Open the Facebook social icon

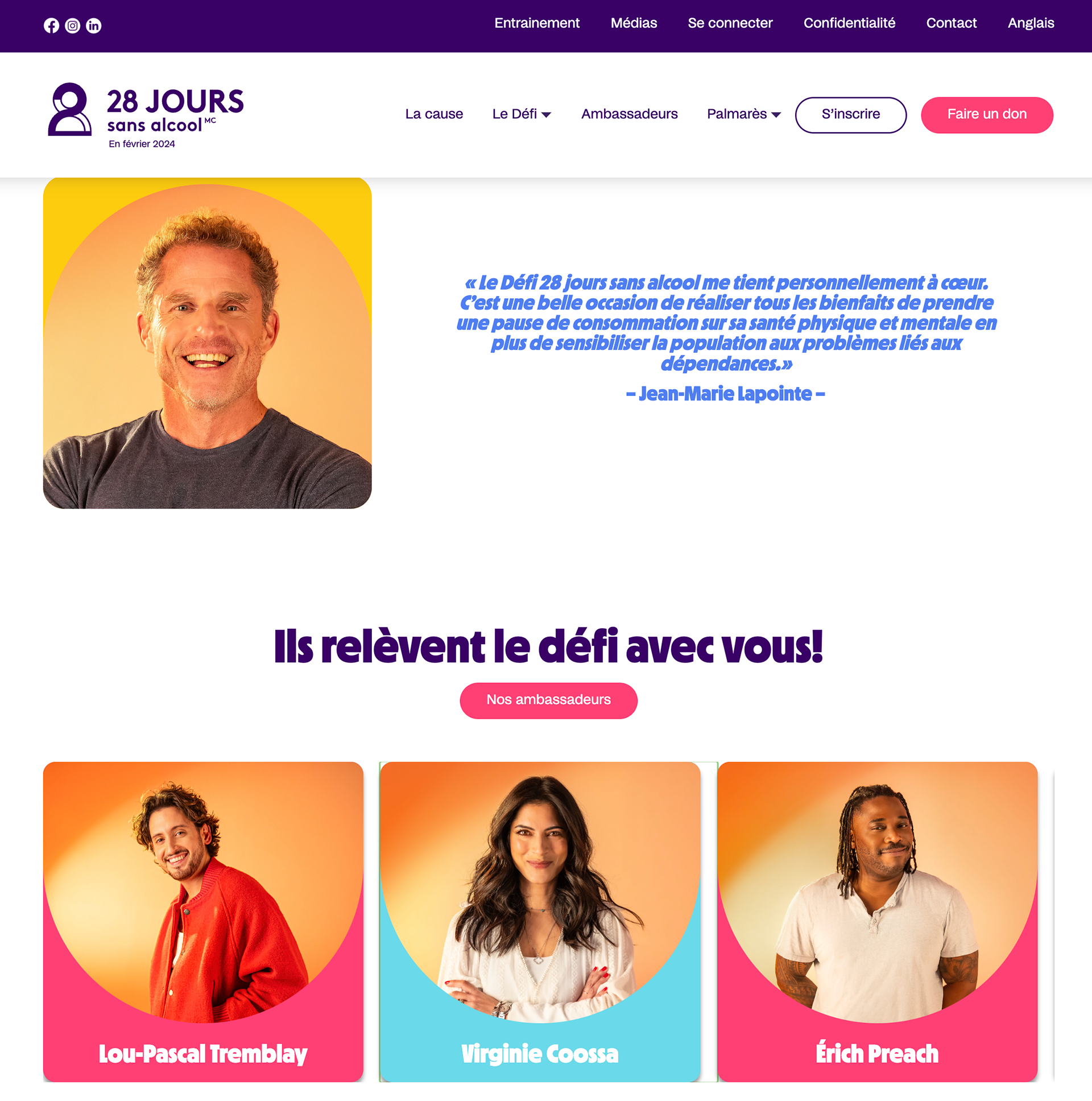(51, 26)
